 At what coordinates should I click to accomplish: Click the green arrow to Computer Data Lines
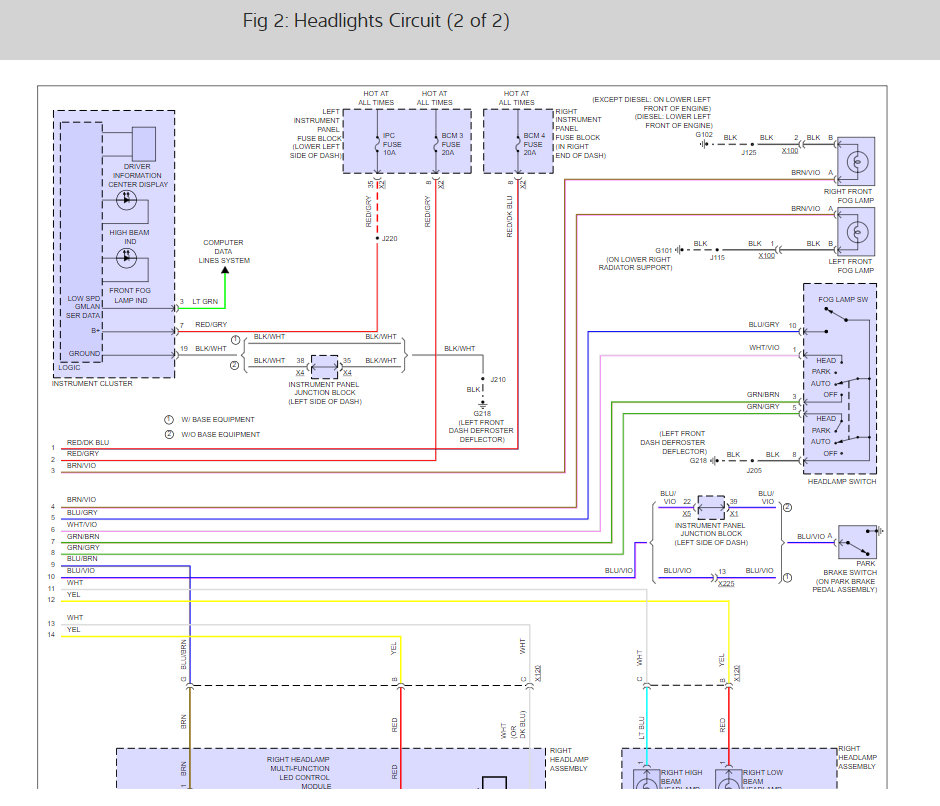pos(225,270)
